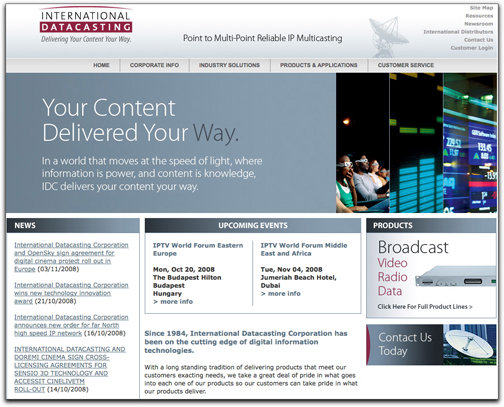This screenshot has height=407, width=504.
Task: Open IPTV World Forum Eastern Europe event
Action: pos(198,249)
